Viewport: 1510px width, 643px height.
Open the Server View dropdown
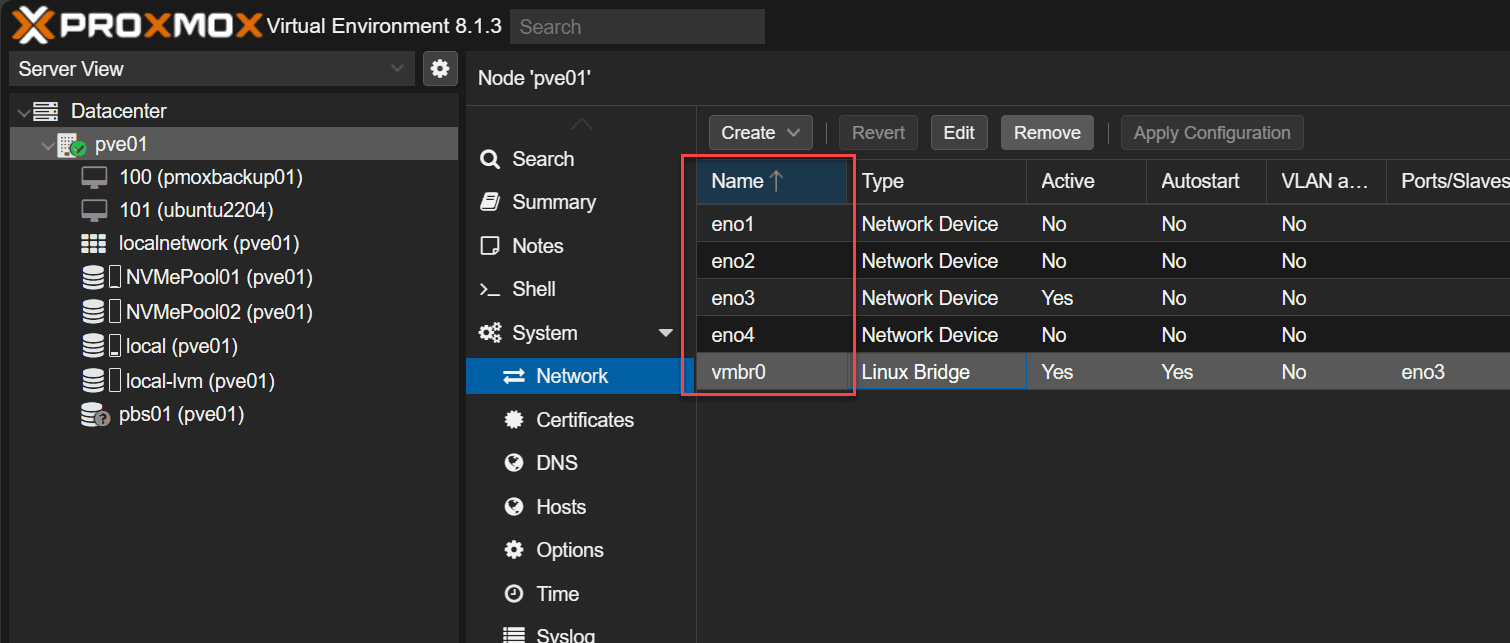[x=212, y=69]
